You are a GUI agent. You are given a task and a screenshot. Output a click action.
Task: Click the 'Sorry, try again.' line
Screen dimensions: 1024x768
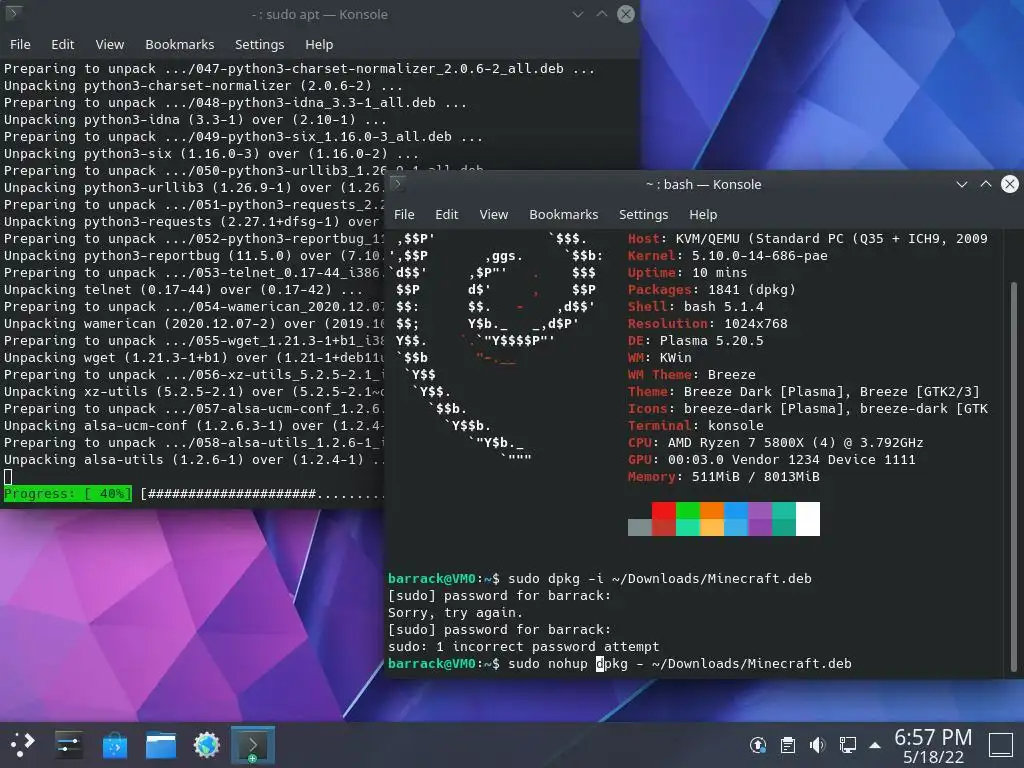click(456, 613)
